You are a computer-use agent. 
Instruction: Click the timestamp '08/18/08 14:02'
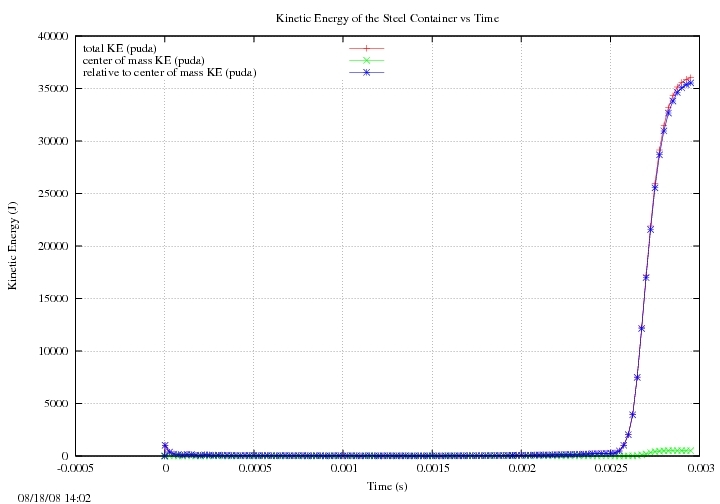coord(54,498)
